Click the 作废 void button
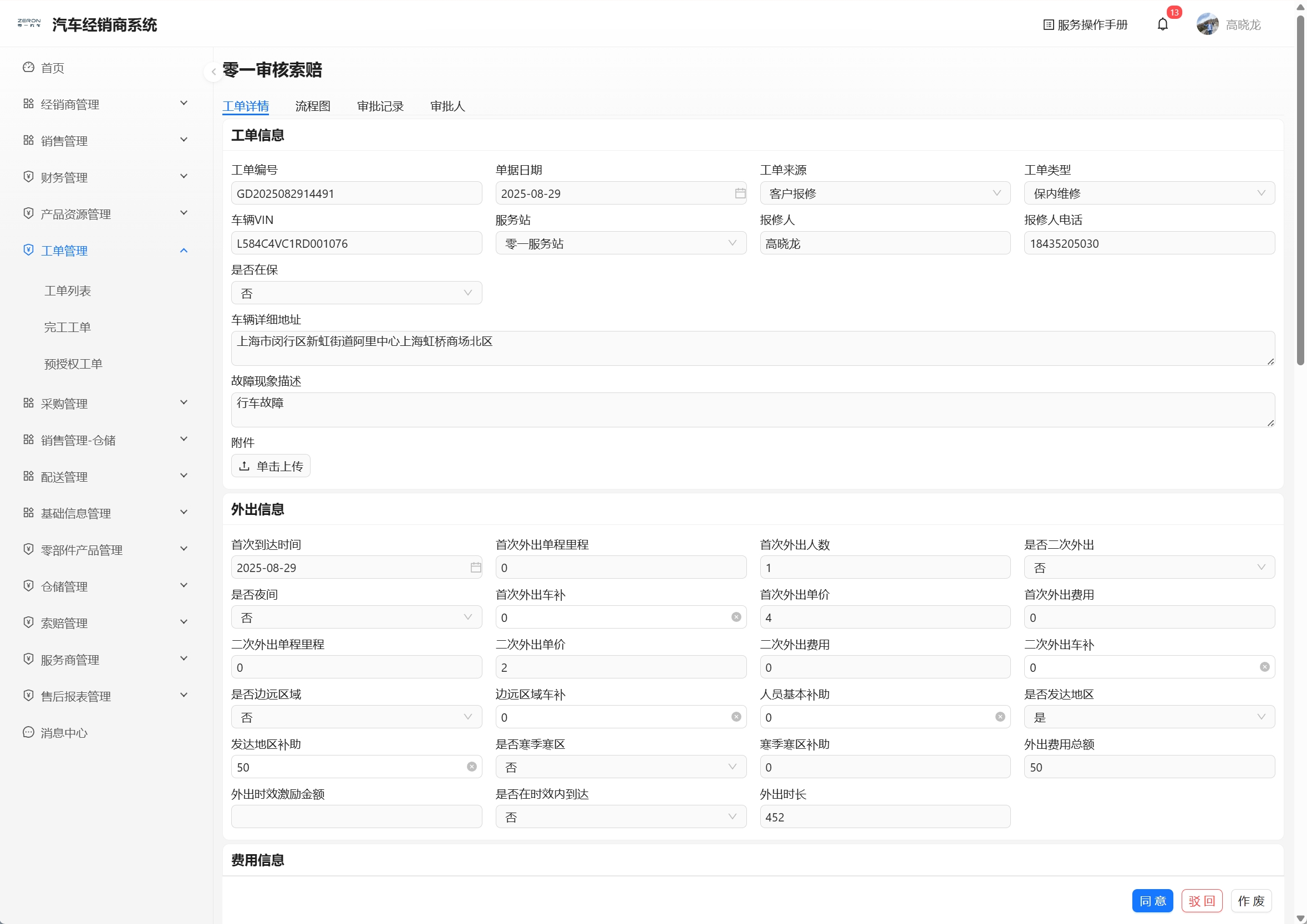This screenshot has height=924, width=1307. point(1250,901)
